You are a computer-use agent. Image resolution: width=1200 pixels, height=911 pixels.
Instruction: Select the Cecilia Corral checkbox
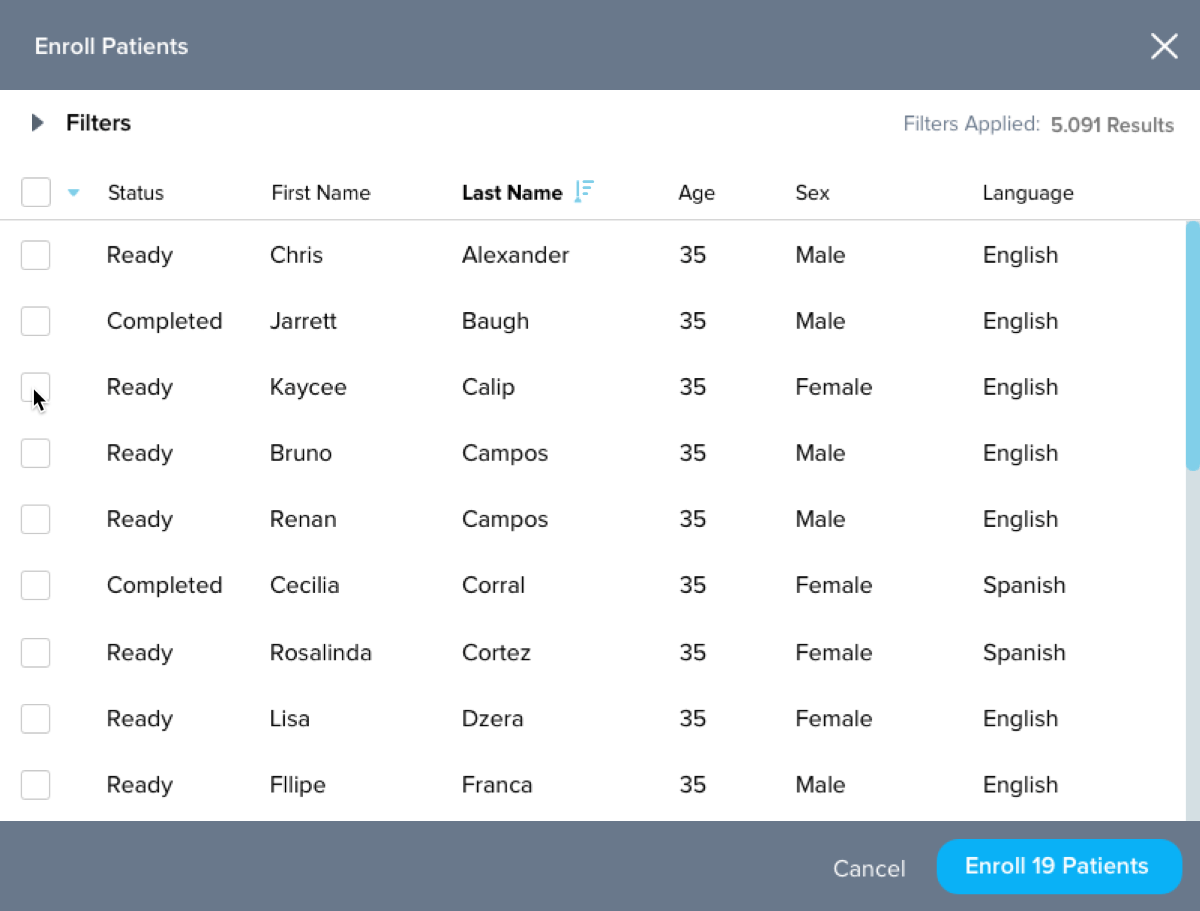coord(36,585)
